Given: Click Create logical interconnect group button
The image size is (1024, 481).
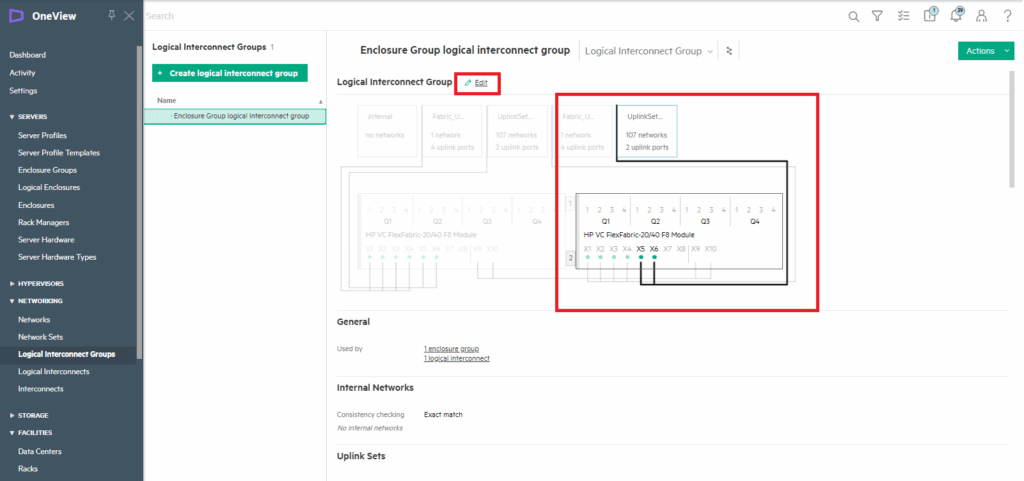Looking at the screenshot, I should (x=230, y=73).
